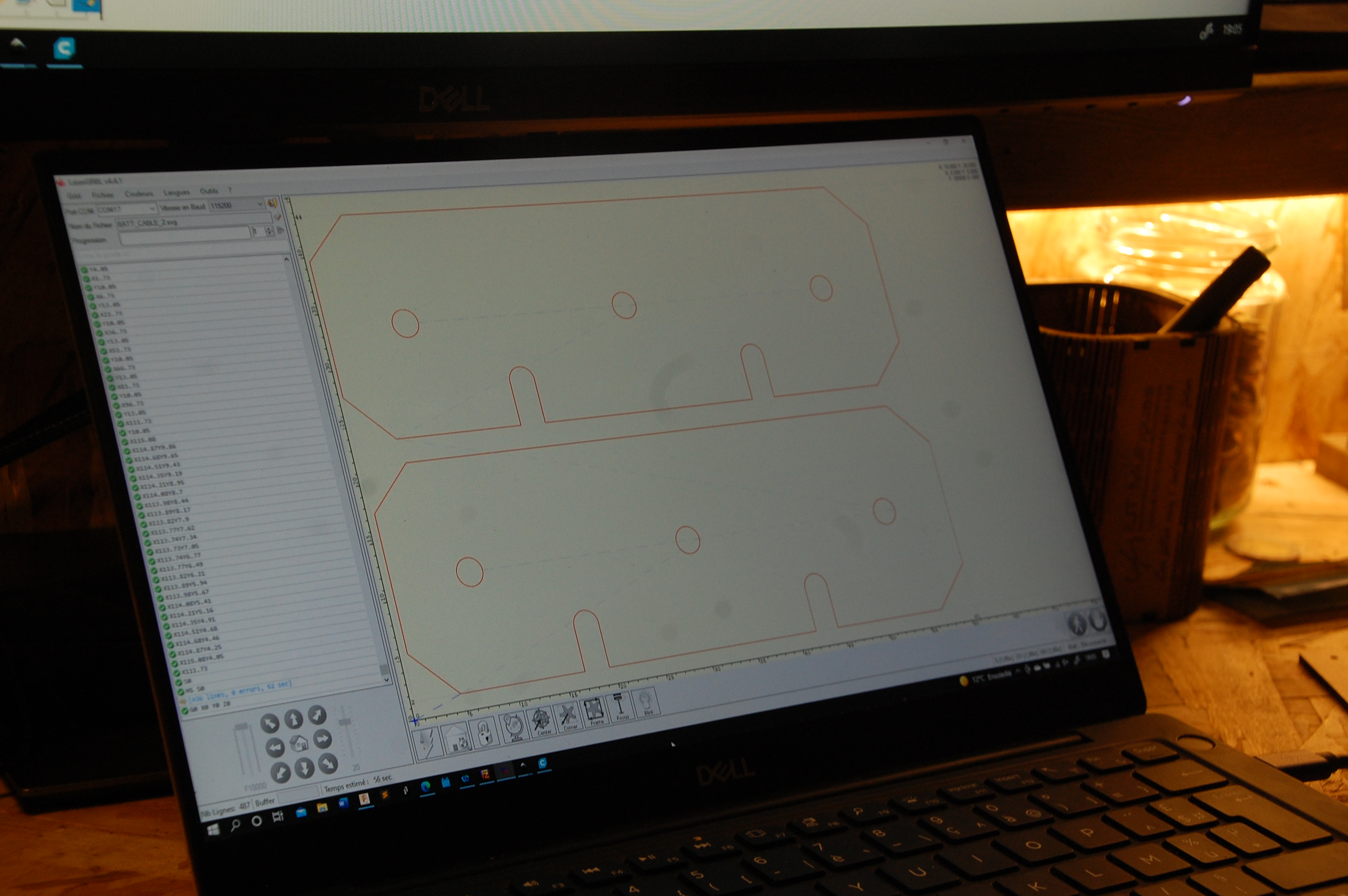This screenshot has width=1348, height=896.
Task: Open the Port COM dropdown
Action: 152,209
